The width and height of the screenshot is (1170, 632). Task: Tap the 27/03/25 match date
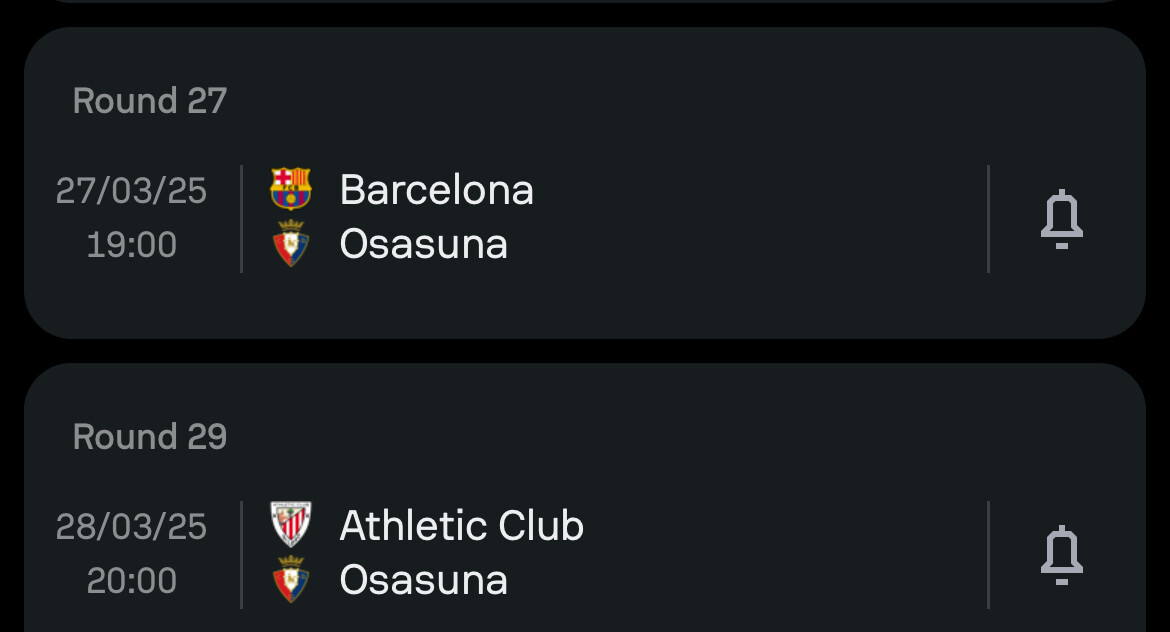pyautogui.click(x=131, y=190)
